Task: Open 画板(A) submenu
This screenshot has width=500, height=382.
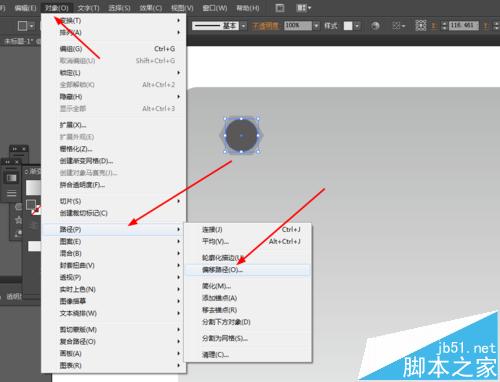Action: 113,354
